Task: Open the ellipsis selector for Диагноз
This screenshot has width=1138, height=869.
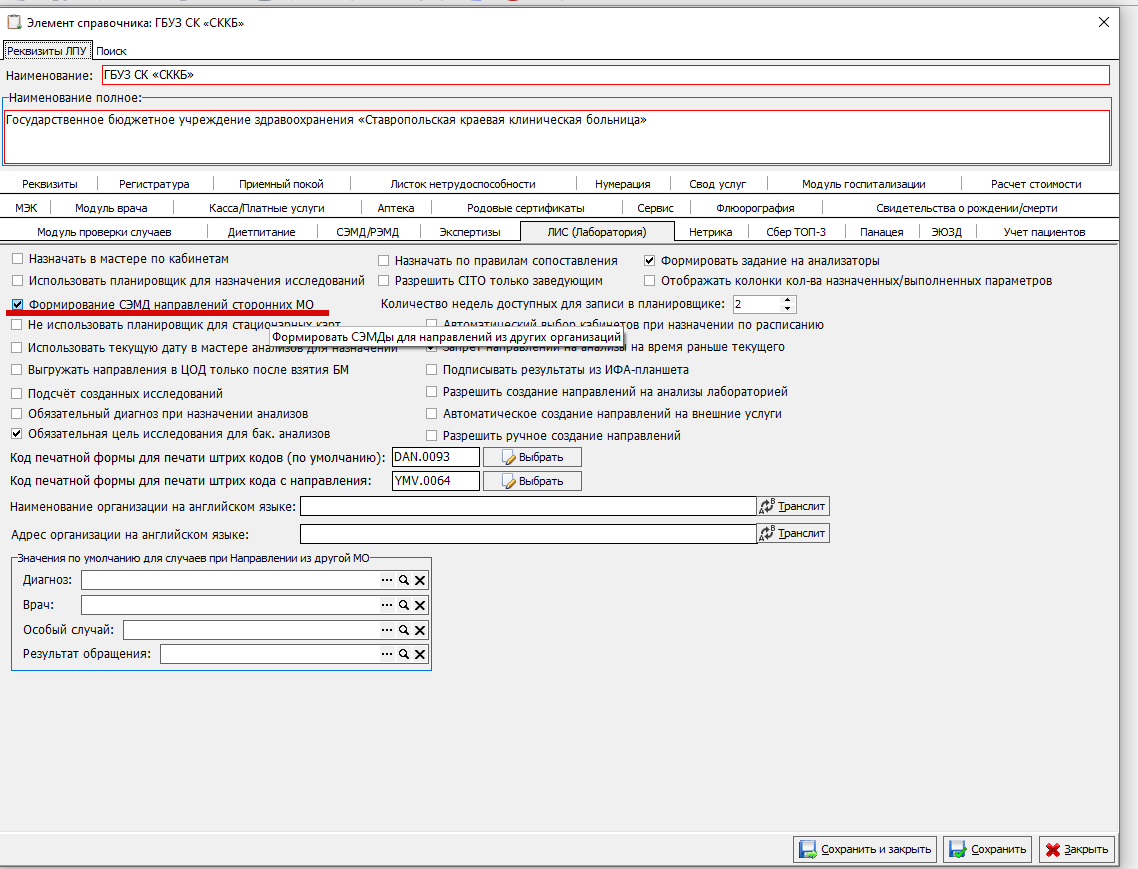Action: coord(387,580)
